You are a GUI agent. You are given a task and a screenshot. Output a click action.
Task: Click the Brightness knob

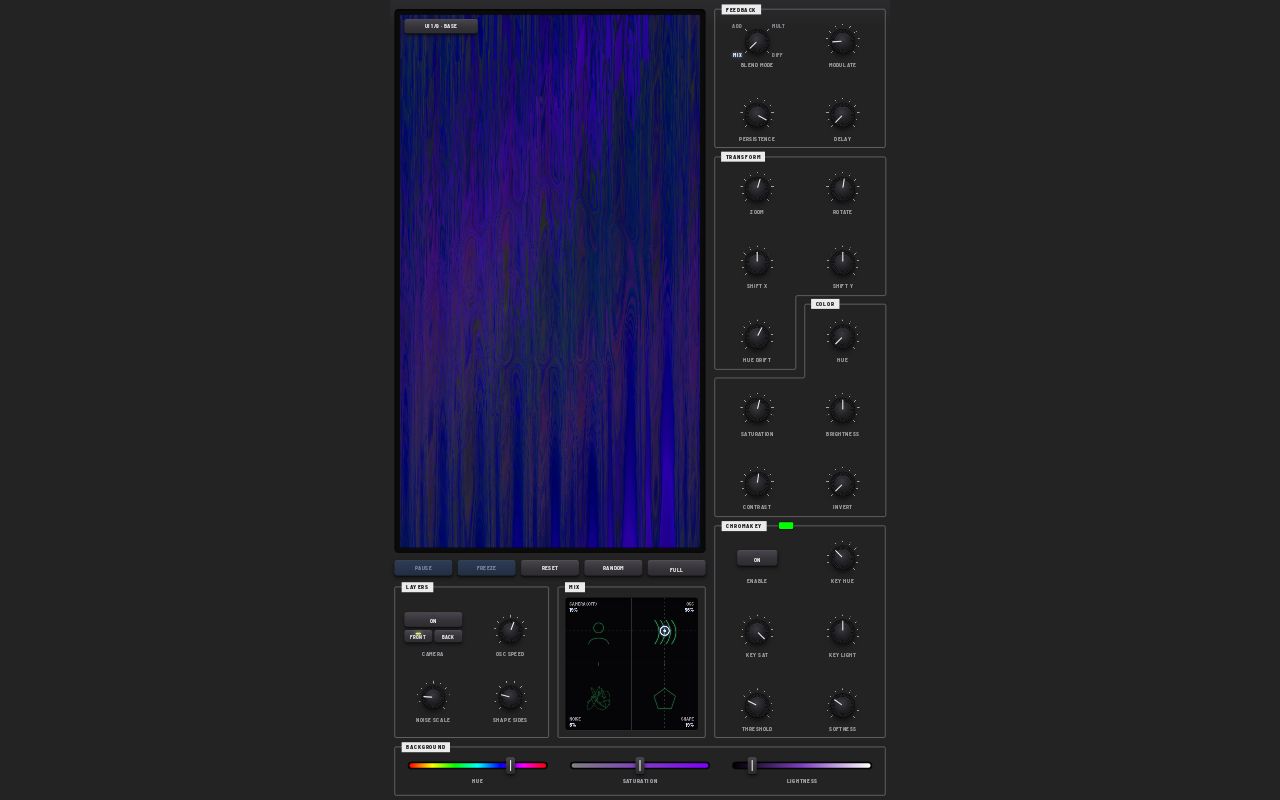tap(843, 410)
